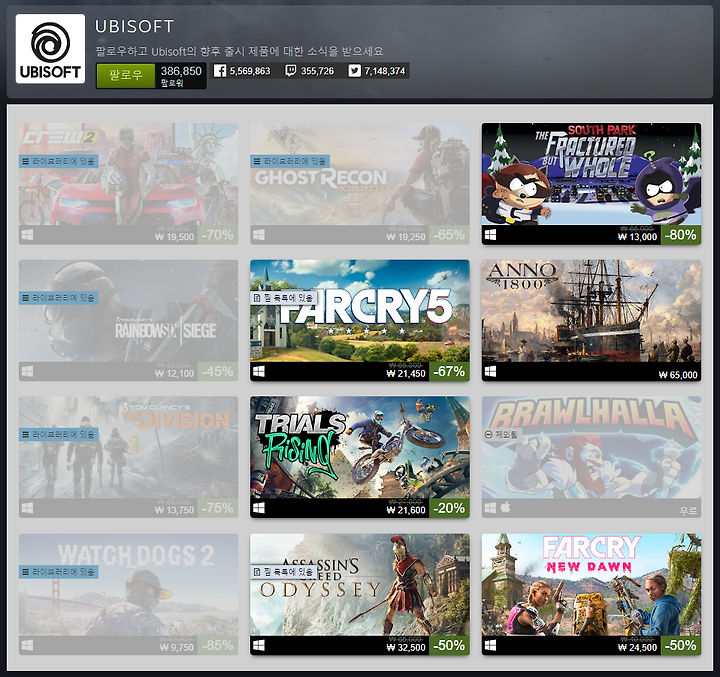Click the Apple icon on Brawlhalla card

[505, 508]
